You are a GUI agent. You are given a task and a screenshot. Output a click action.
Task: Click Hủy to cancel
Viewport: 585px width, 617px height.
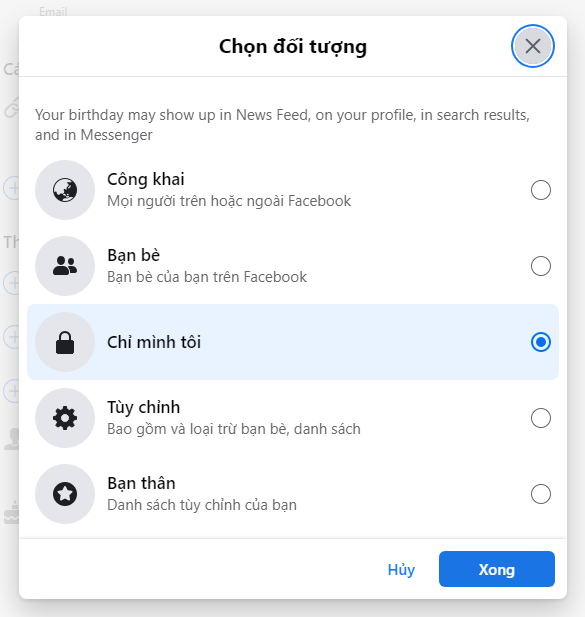(x=401, y=569)
